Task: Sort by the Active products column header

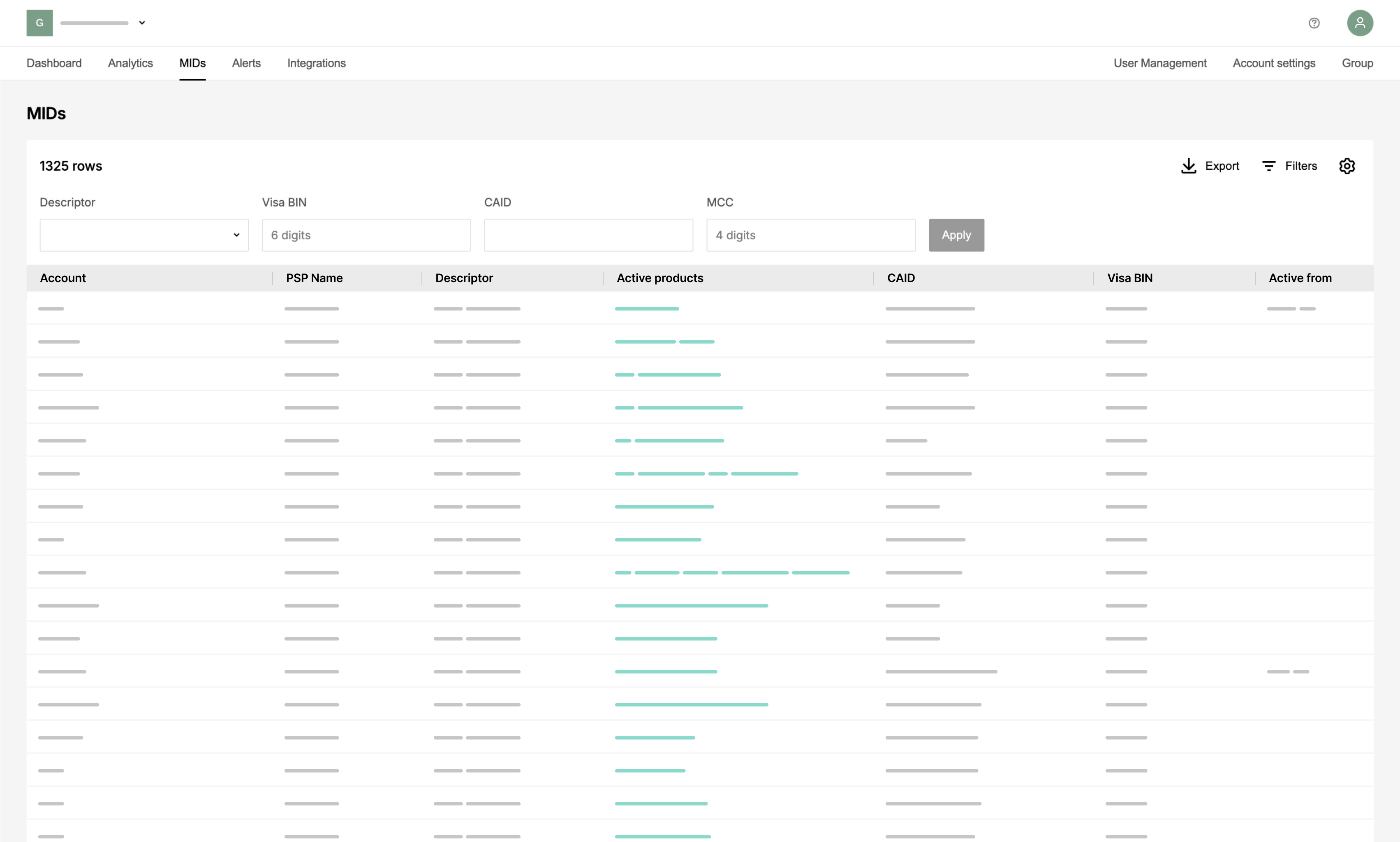Action: click(660, 278)
